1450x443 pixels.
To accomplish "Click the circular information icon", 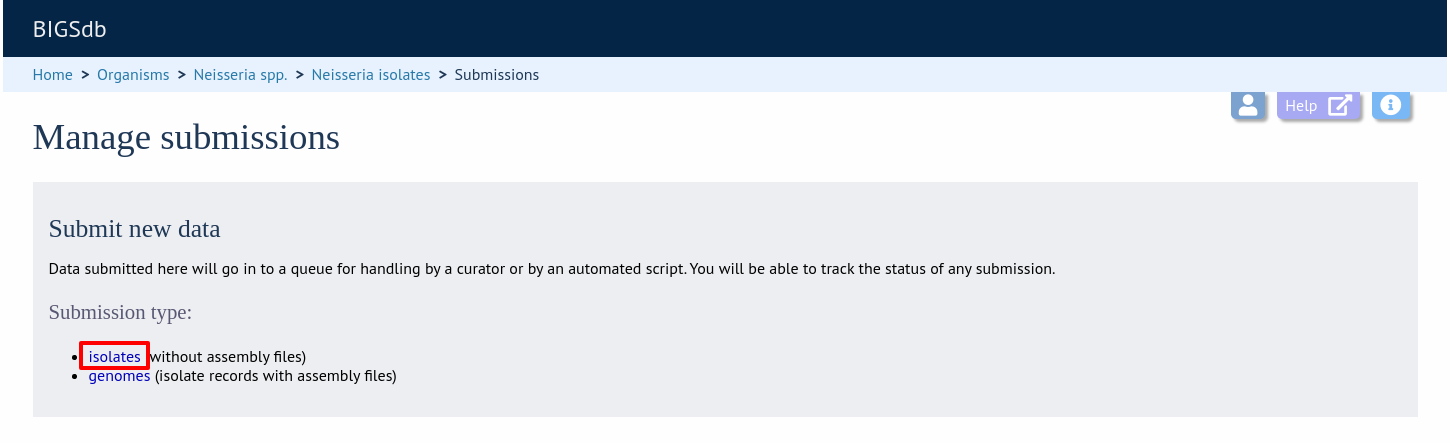I will click(x=1391, y=105).
